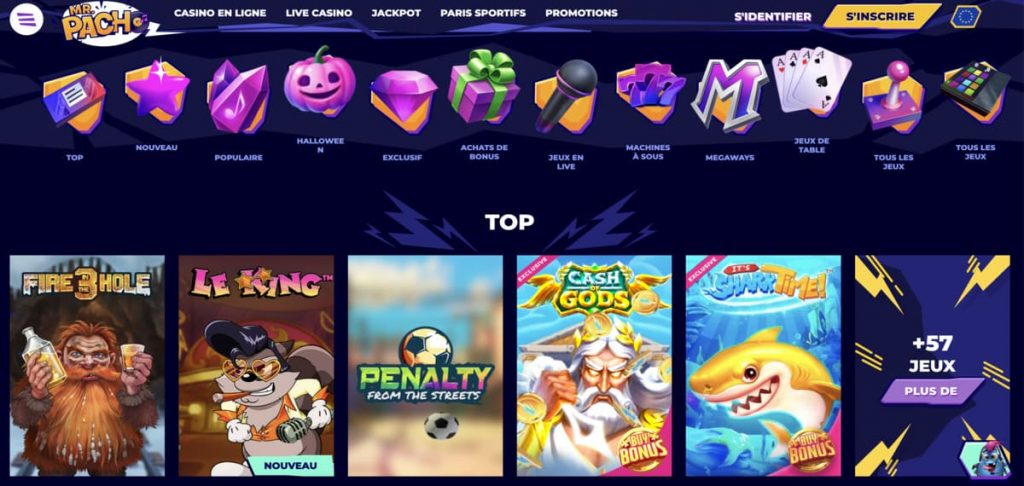Image resolution: width=1024 pixels, height=486 pixels.
Task: Open the EU flag language selector
Action: point(965,16)
